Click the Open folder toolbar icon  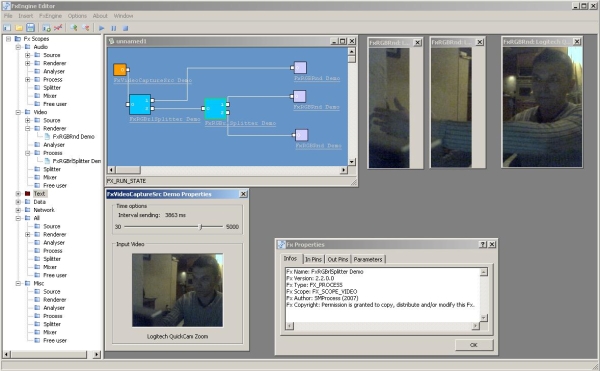coord(19,28)
